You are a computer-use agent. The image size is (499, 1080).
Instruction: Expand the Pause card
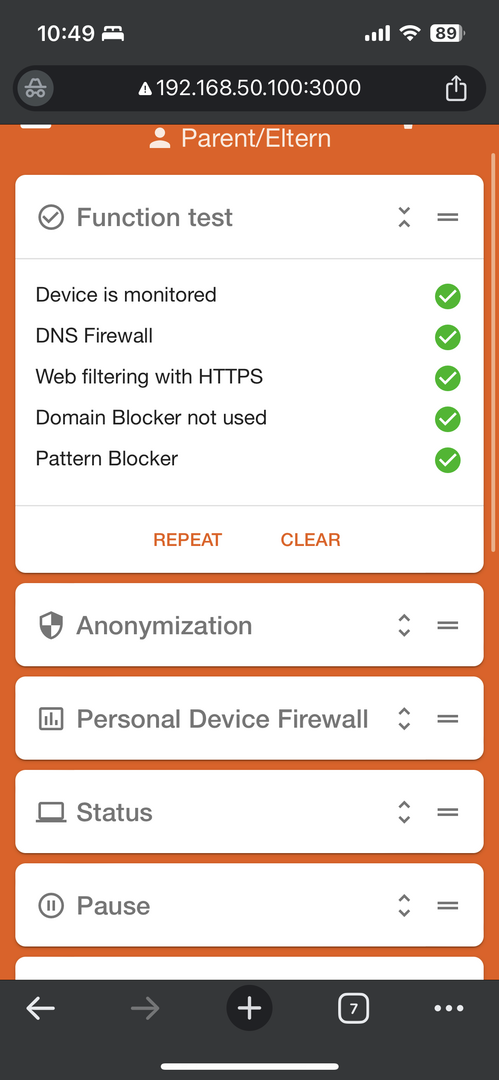pyautogui.click(x=405, y=906)
